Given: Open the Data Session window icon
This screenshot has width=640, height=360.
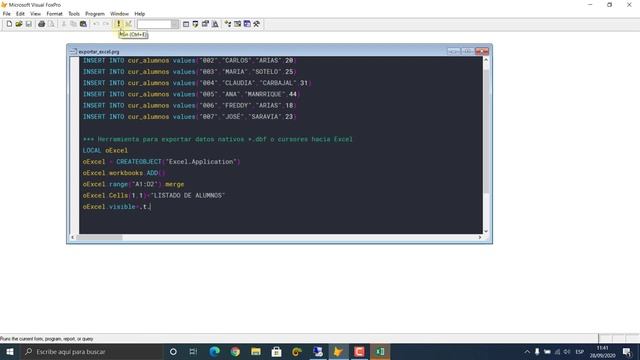Looking at the screenshot, I should [x=196, y=24].
